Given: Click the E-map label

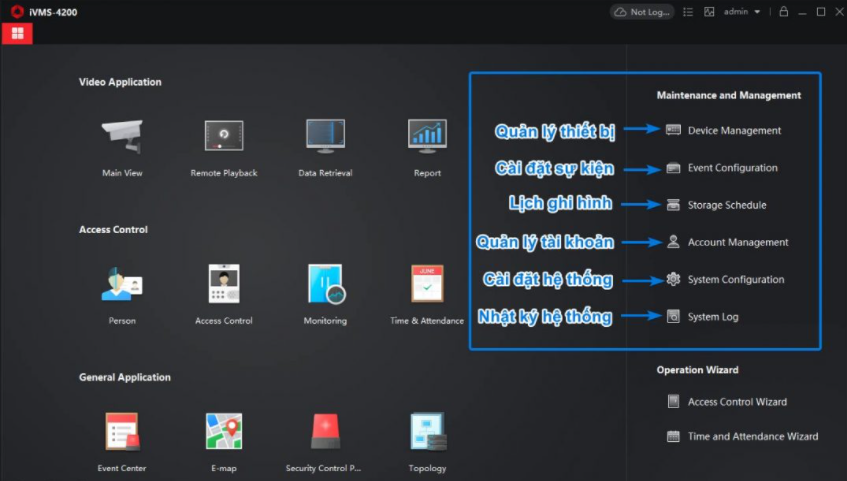Looking at the screenshot, I should pyautogui.click(x=224, y=468).
